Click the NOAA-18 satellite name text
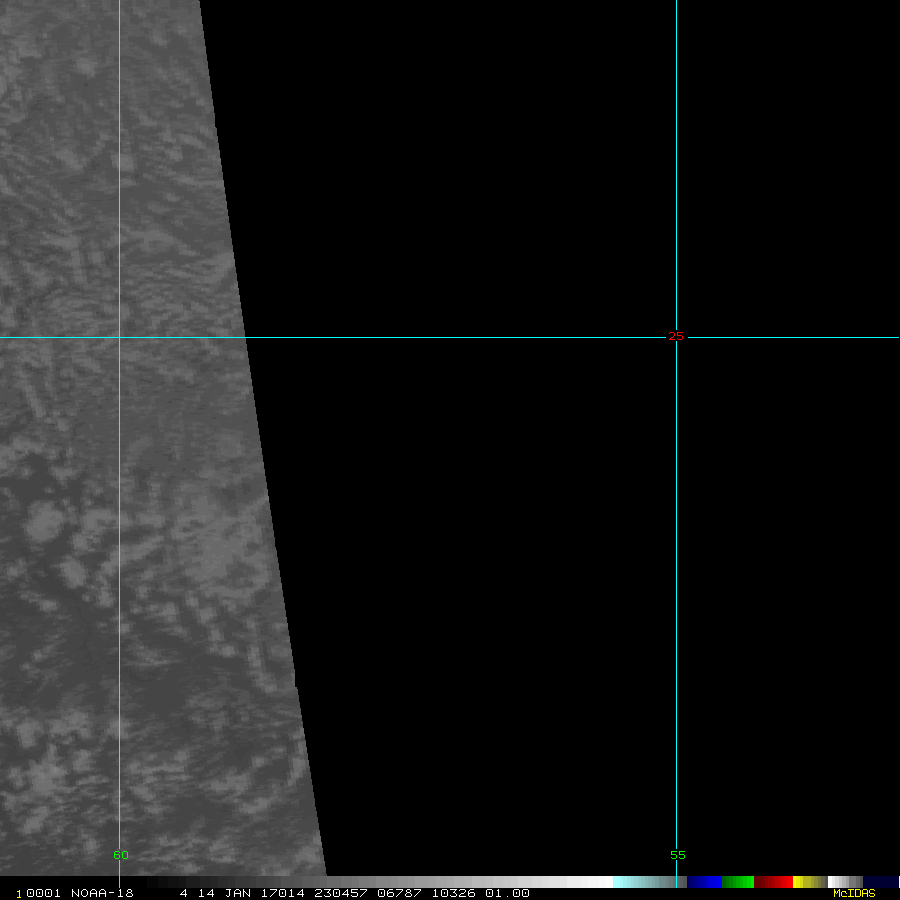The image size is (900, 900). (x=102, y=893)
